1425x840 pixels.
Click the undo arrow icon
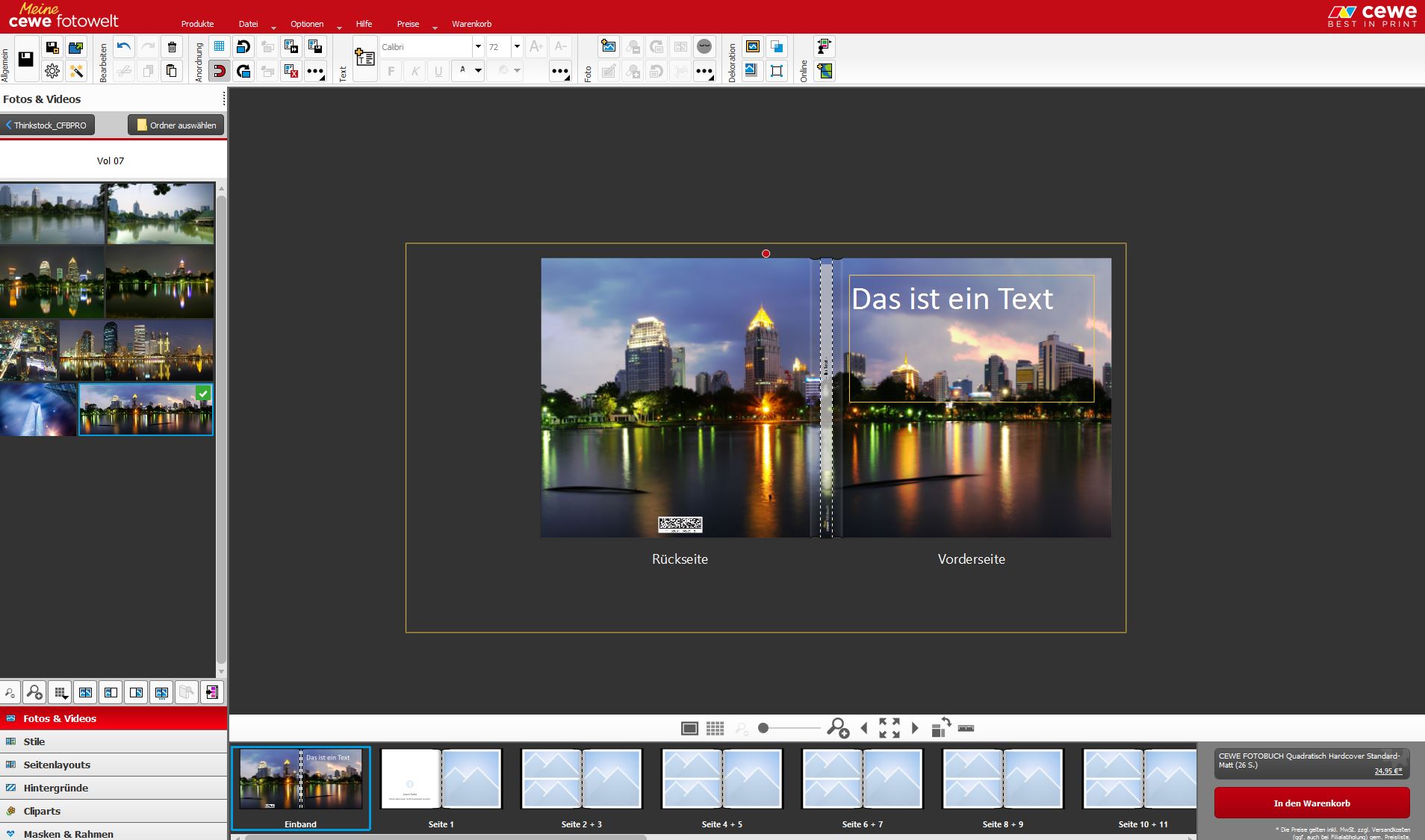point(124,47)
